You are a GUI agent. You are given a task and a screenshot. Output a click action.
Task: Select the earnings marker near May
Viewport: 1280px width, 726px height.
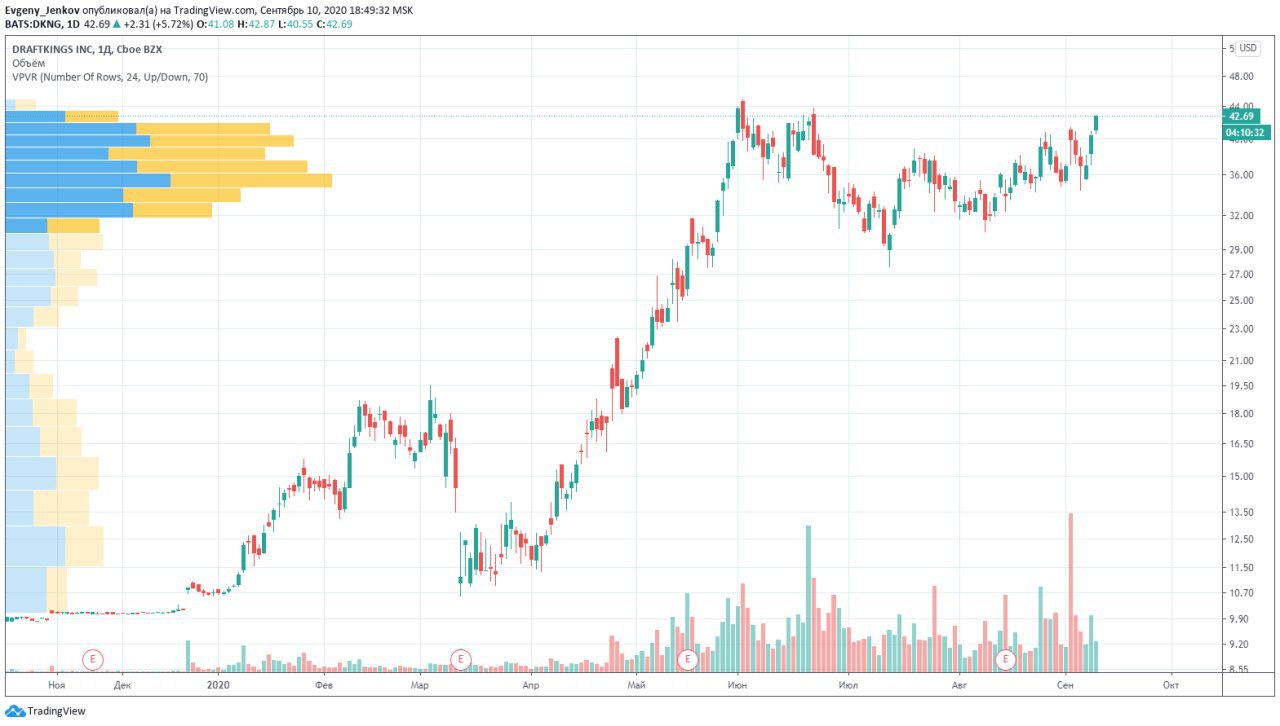[687, 659]
